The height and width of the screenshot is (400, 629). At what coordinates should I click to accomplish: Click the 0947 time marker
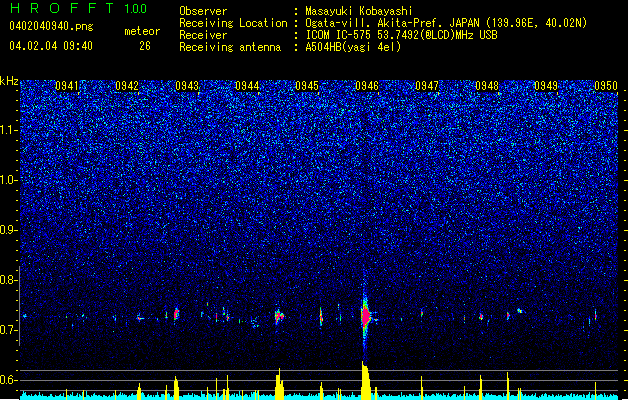(x=427, y=86)
